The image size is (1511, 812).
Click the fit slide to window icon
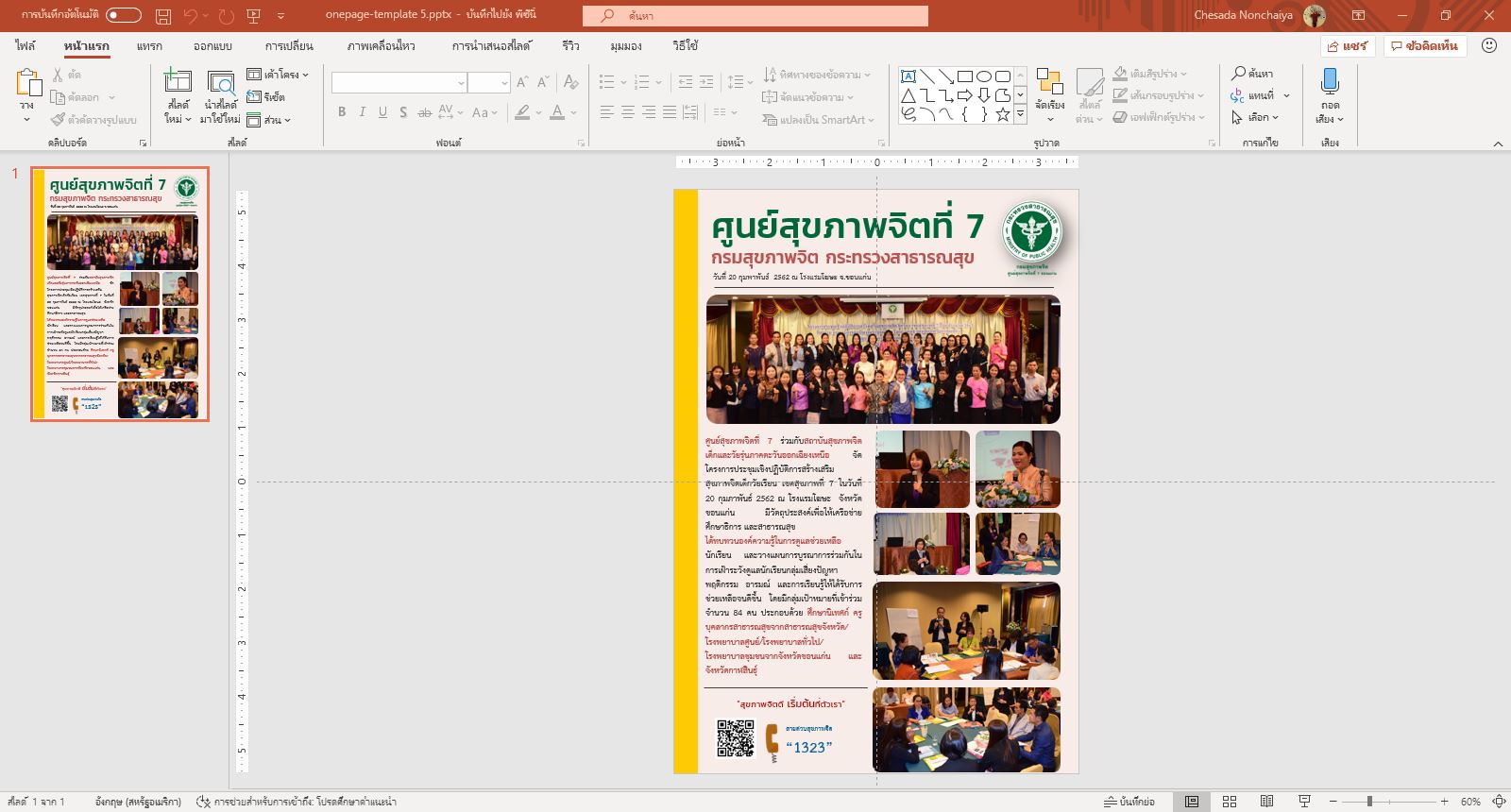pyautogui.click(x=1499, y=802)
